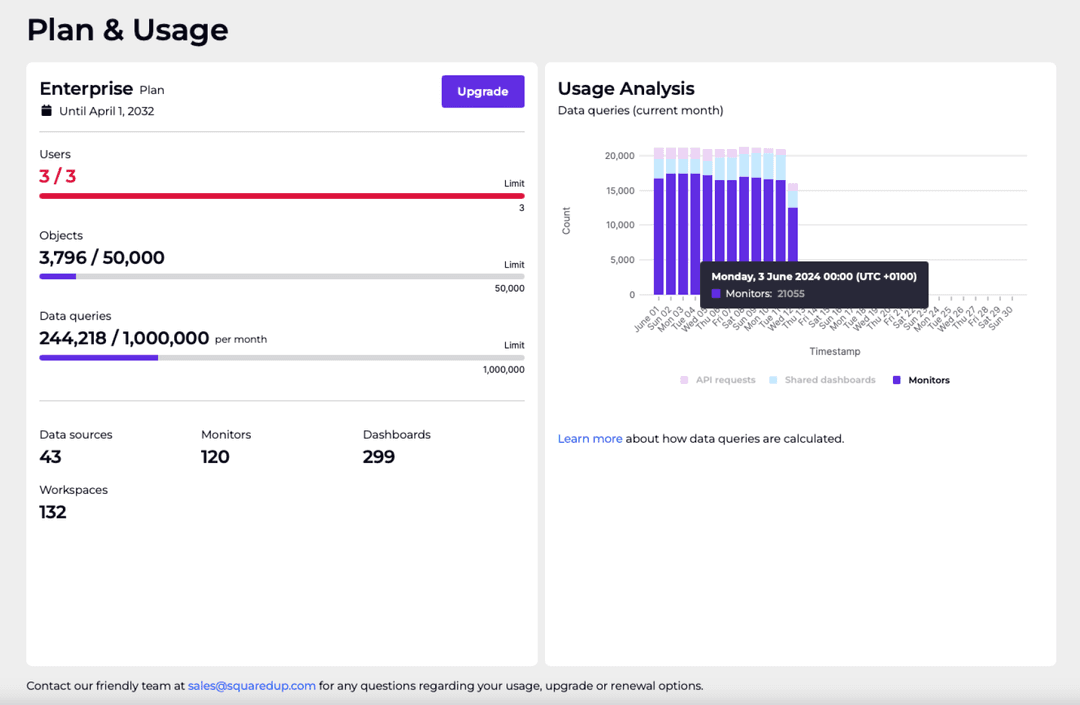This screenshot has width=1080, height=705.
Task: Click the purple Monitors legend square
Action: [897, 380]
